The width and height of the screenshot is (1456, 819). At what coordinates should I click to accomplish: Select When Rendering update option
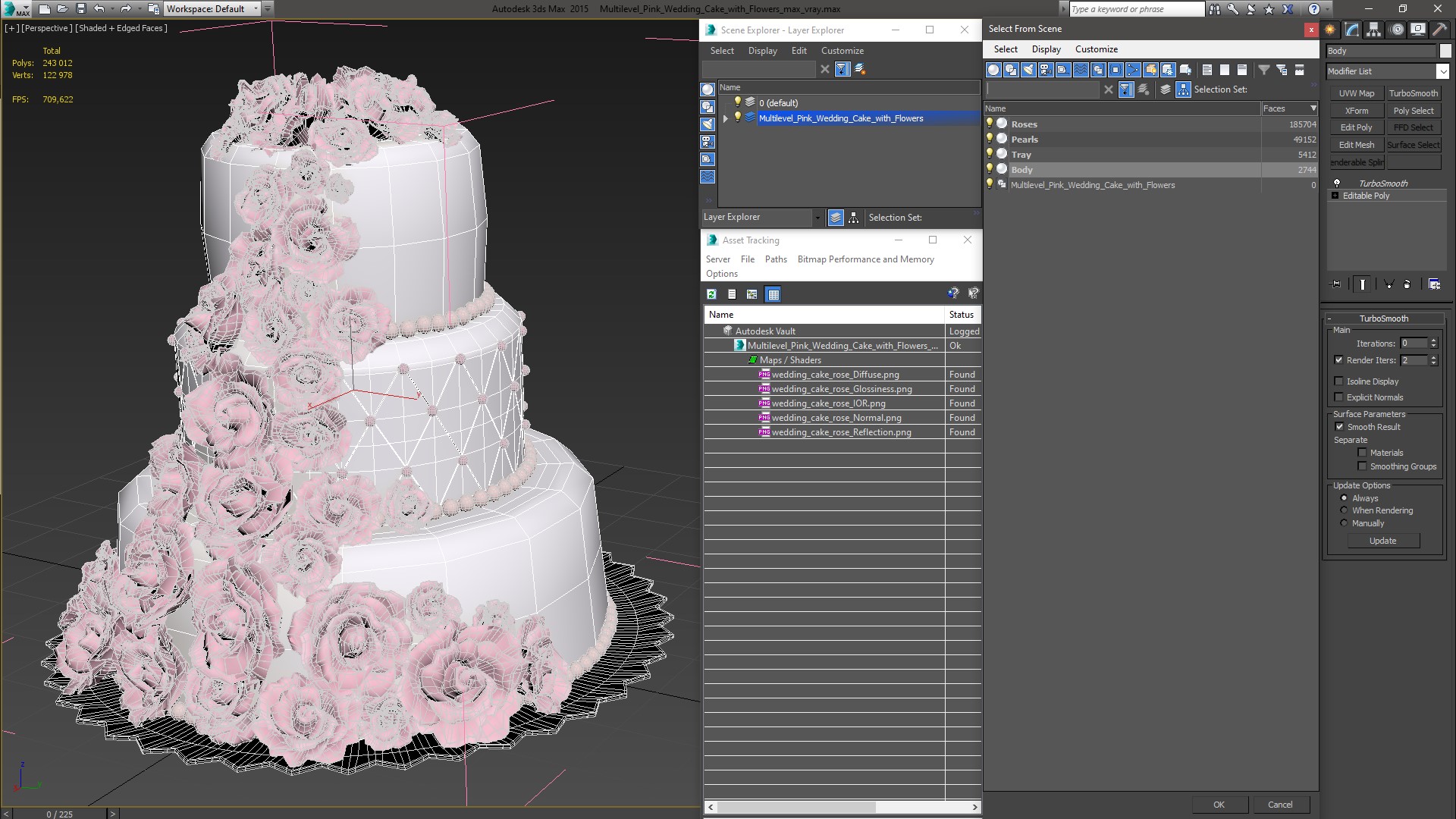pyautogui.click(x=1344, y=510)
